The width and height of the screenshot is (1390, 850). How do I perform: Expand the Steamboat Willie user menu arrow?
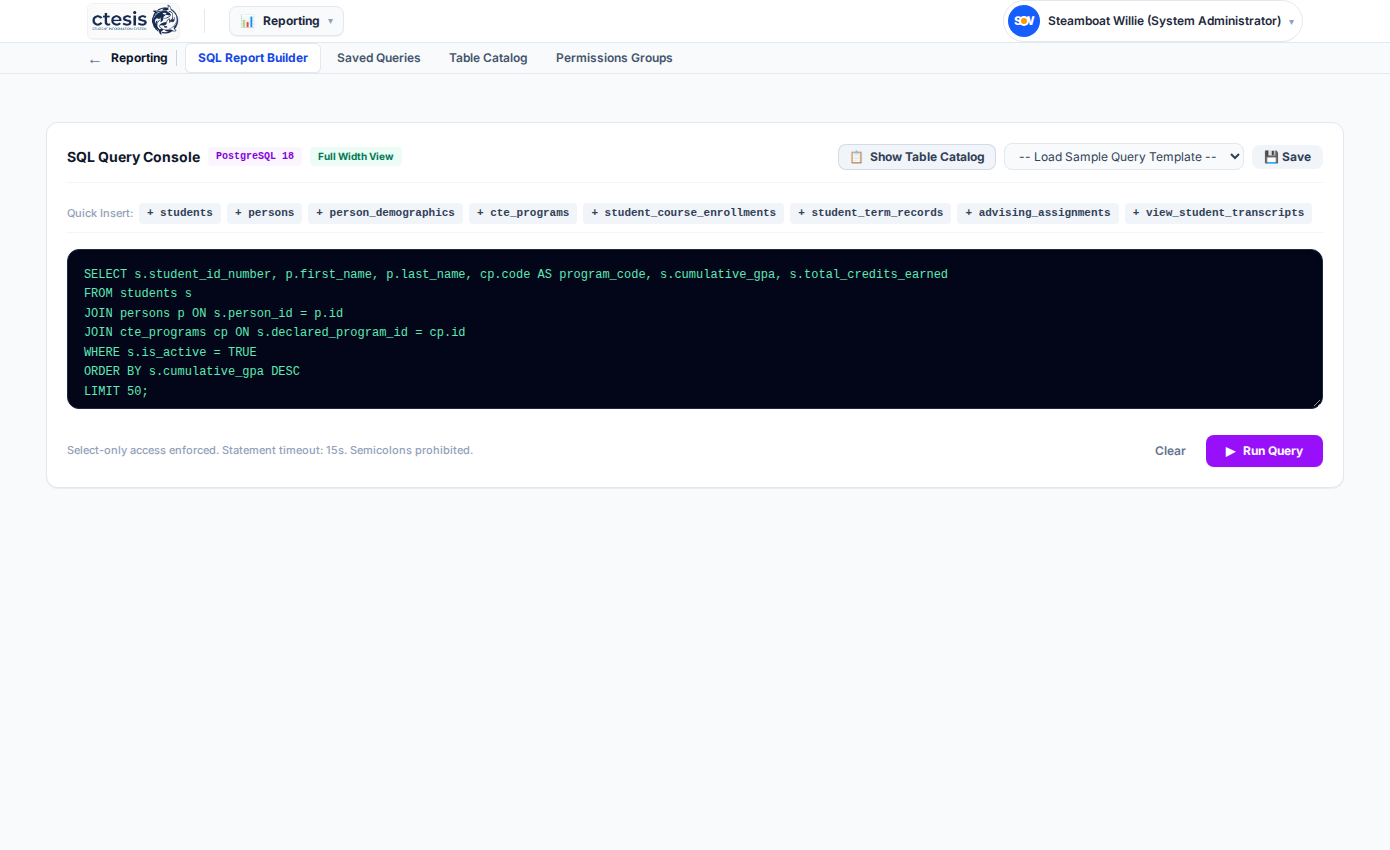[x=1291, y=22]
